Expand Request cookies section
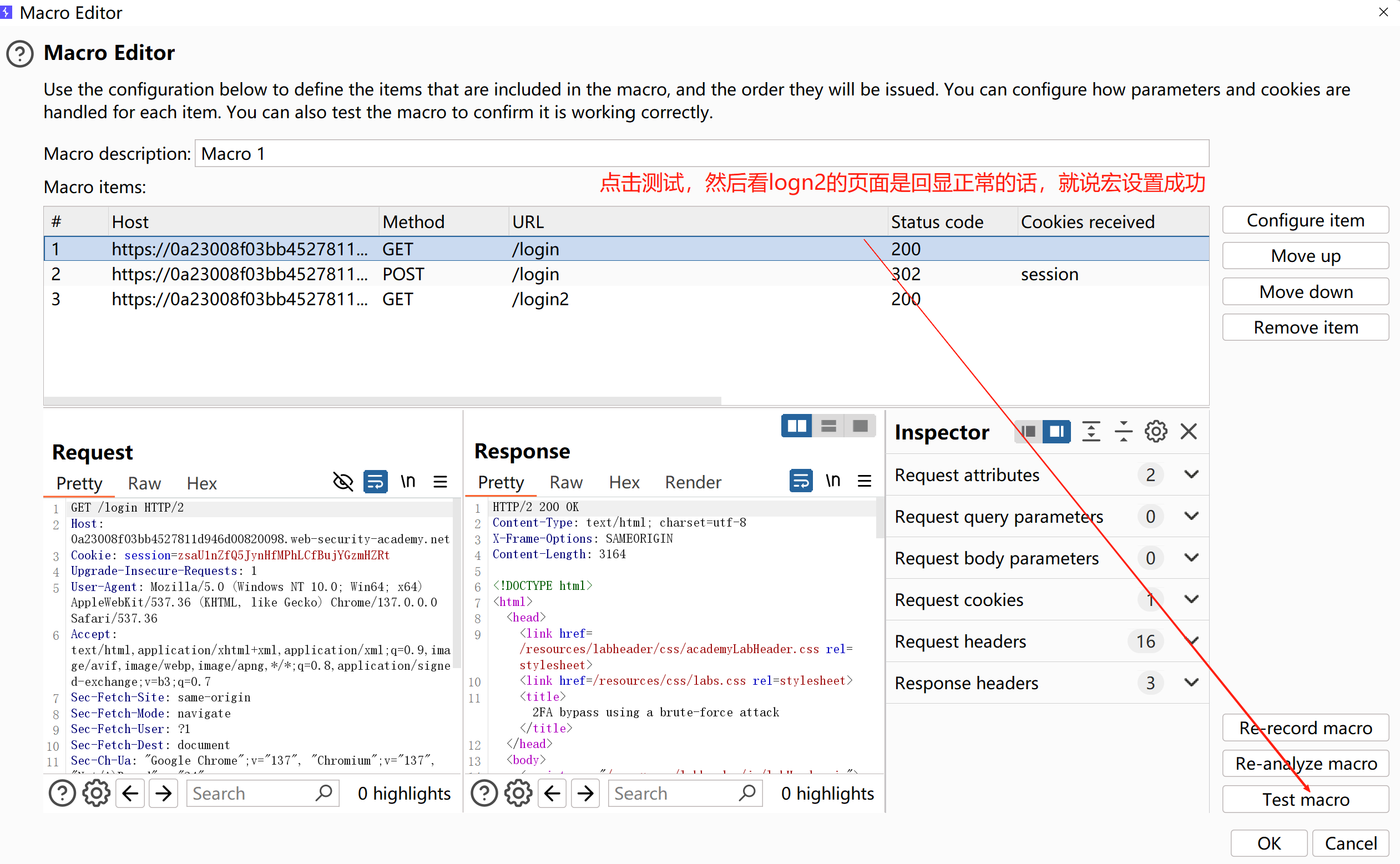This screenshot has width=1400, height=864. (1191, 599)
